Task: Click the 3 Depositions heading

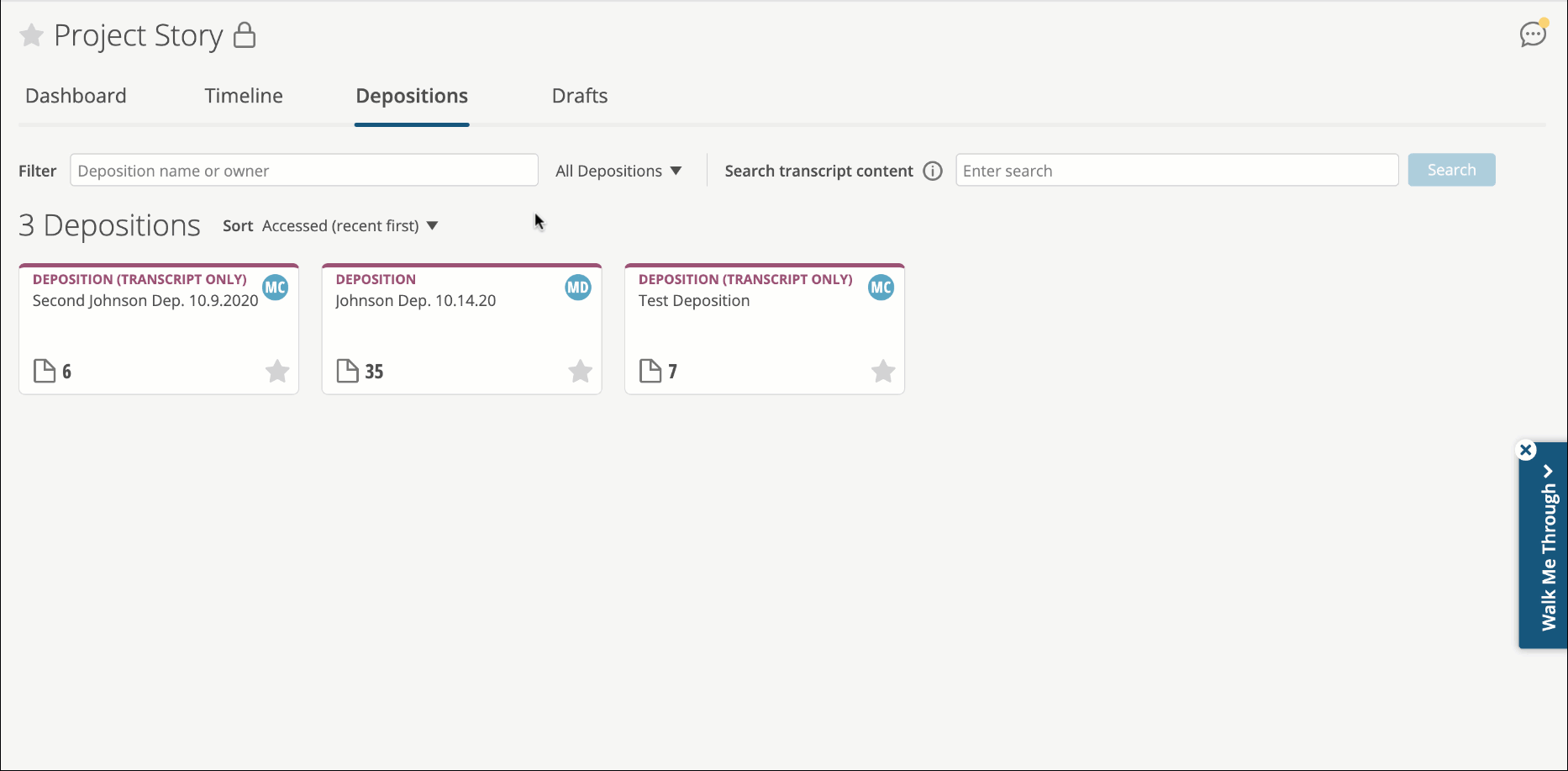Action: [109, 225]
